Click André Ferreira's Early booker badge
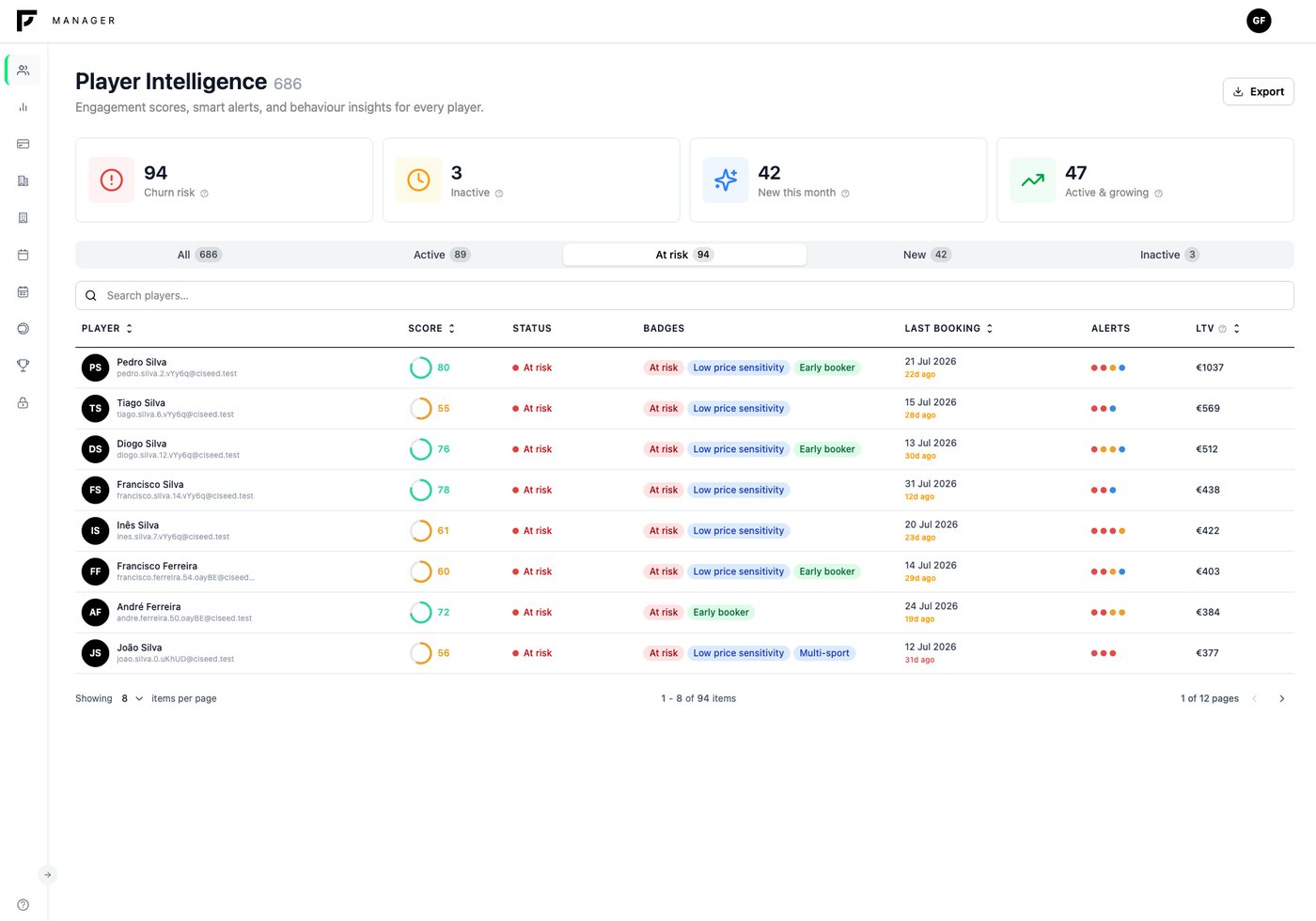The image size is (1316, 921). click(x=721, y=613)
